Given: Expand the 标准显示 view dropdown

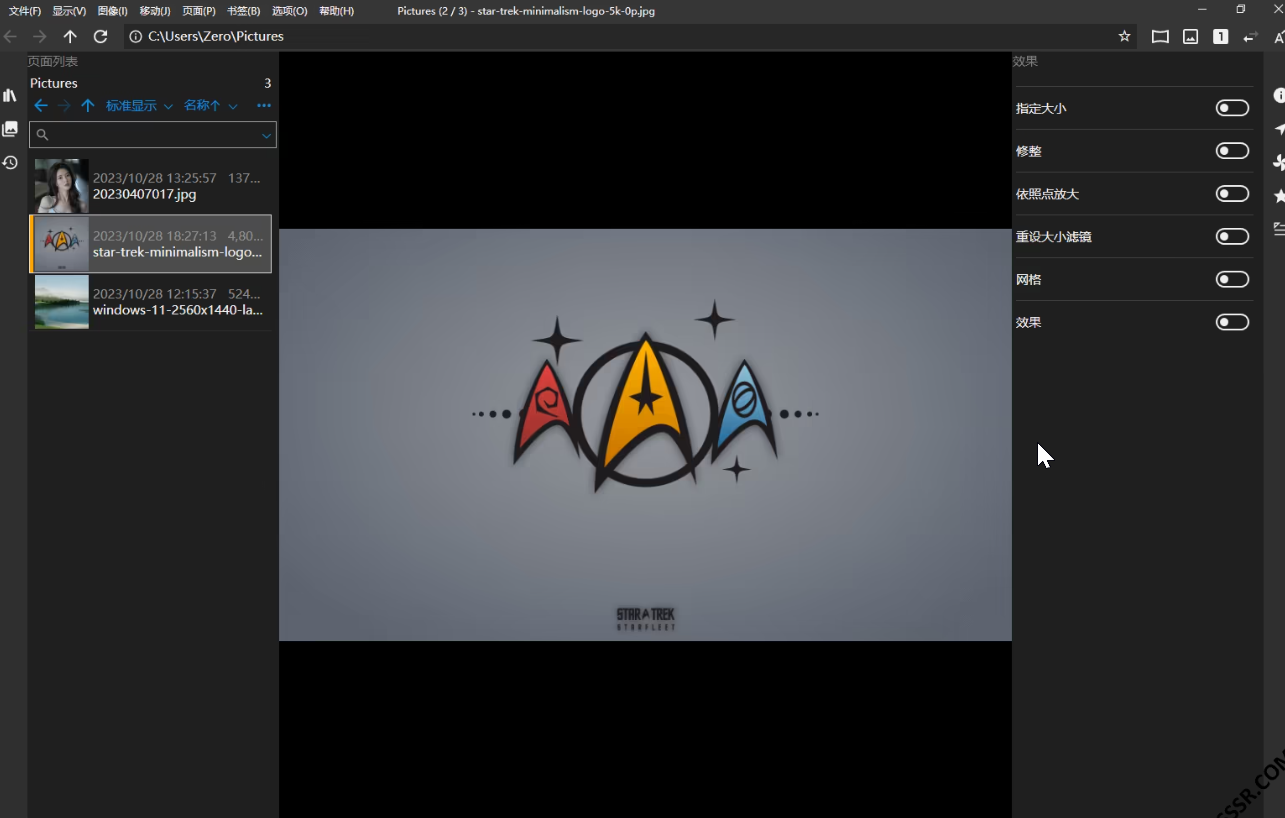Looking at the screenshot, I should 139,106.
